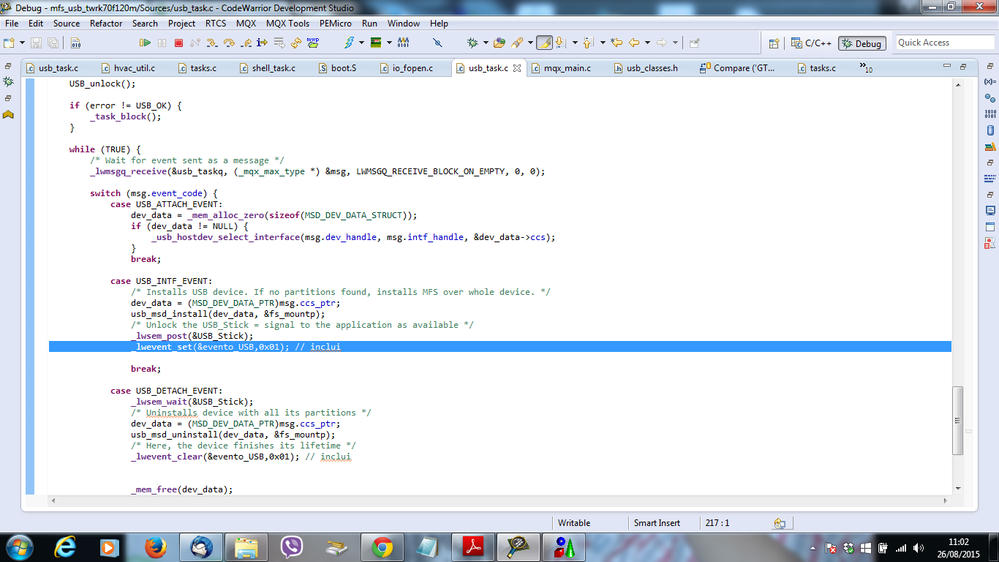This screenshot has height=562, width=999.
Task: Click the Step Return icon
Action: (245, 43)
